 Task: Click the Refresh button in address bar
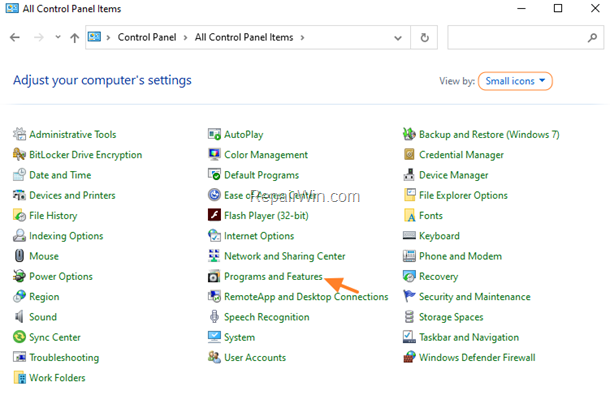(x=424, y=37)
